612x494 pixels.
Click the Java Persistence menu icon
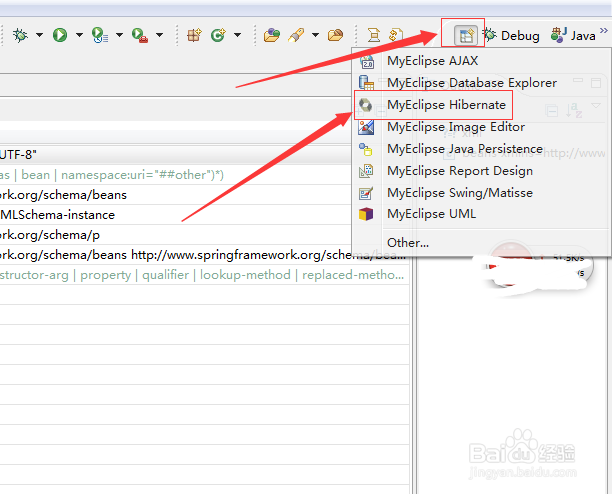click(x=366, y=149)
